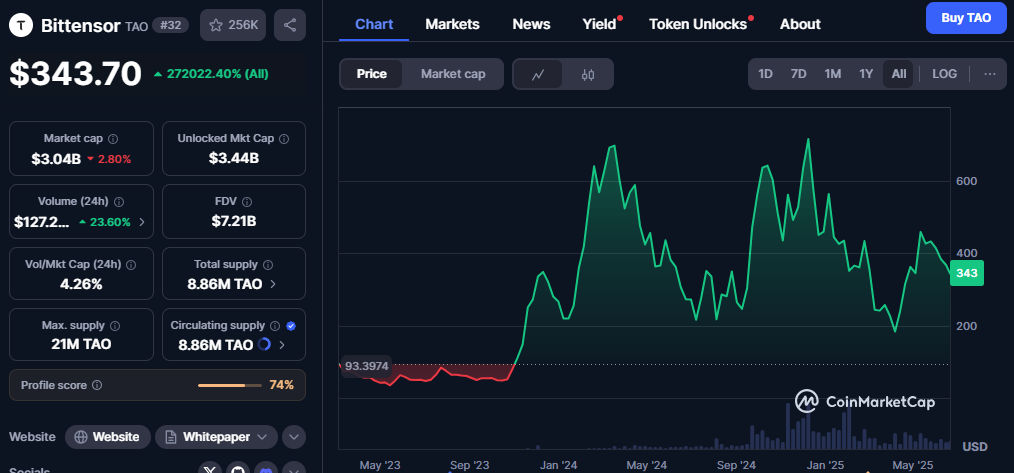Expand Volume (24h) details chevron
Viewport: 1014px width, 473px height.
pyautogui.click(x=142, y=222)
